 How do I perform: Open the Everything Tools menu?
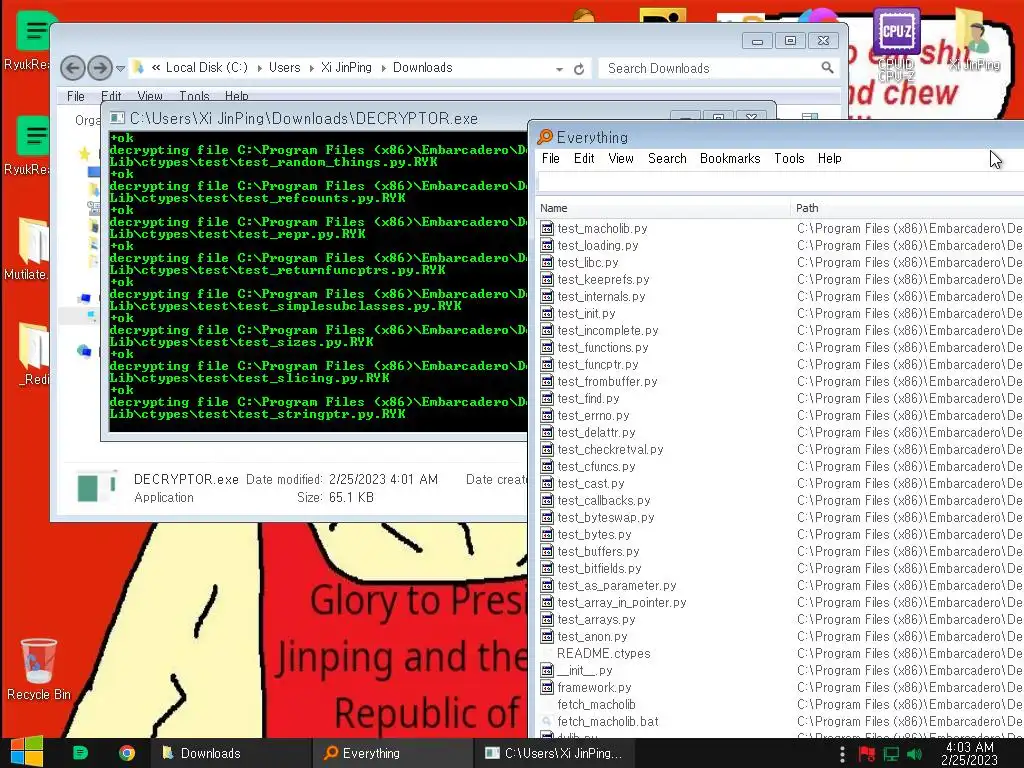[x=789, y=159]
